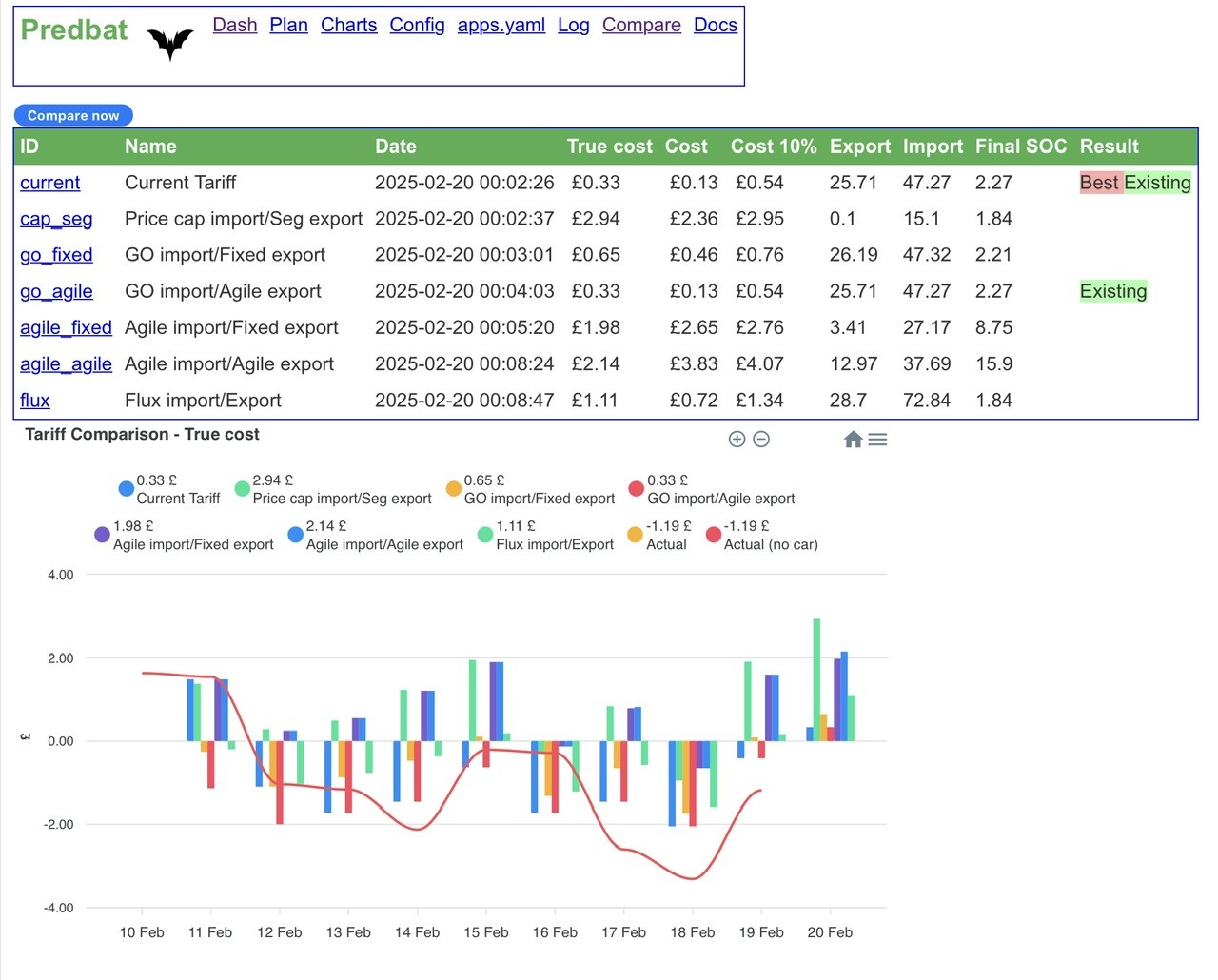Open chart hamburger menu icon

[877, 439]
